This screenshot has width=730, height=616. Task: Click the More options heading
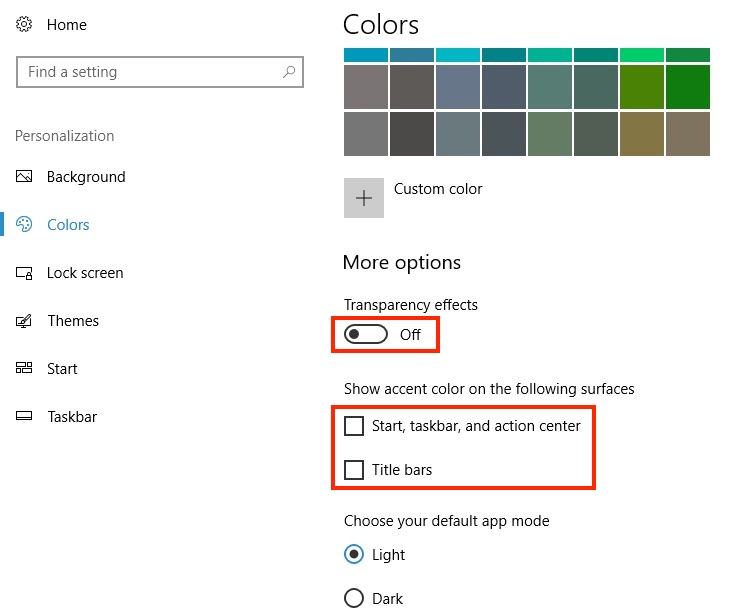(401, 263)
